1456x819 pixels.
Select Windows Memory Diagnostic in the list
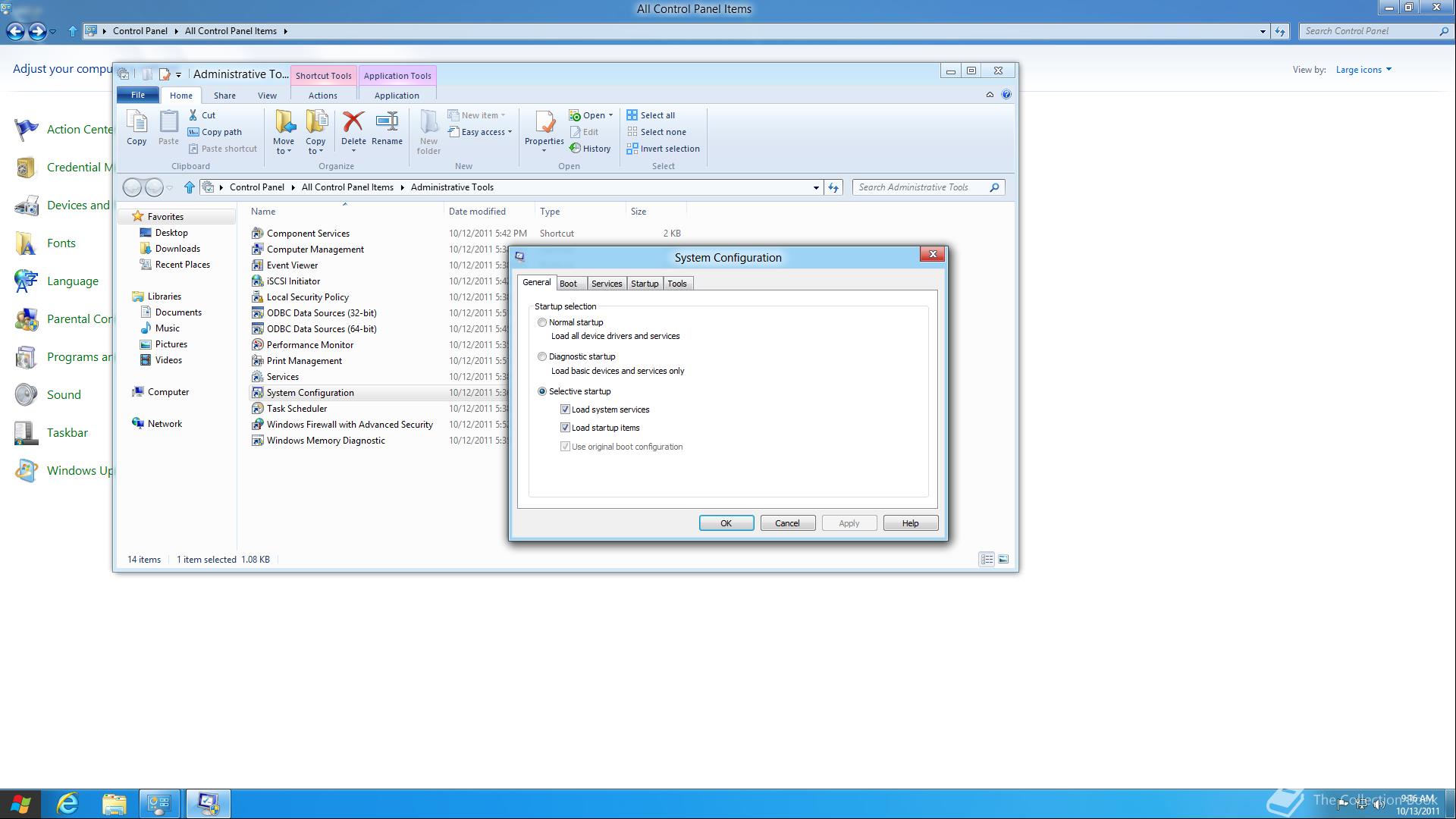click(x=326, y=441)
